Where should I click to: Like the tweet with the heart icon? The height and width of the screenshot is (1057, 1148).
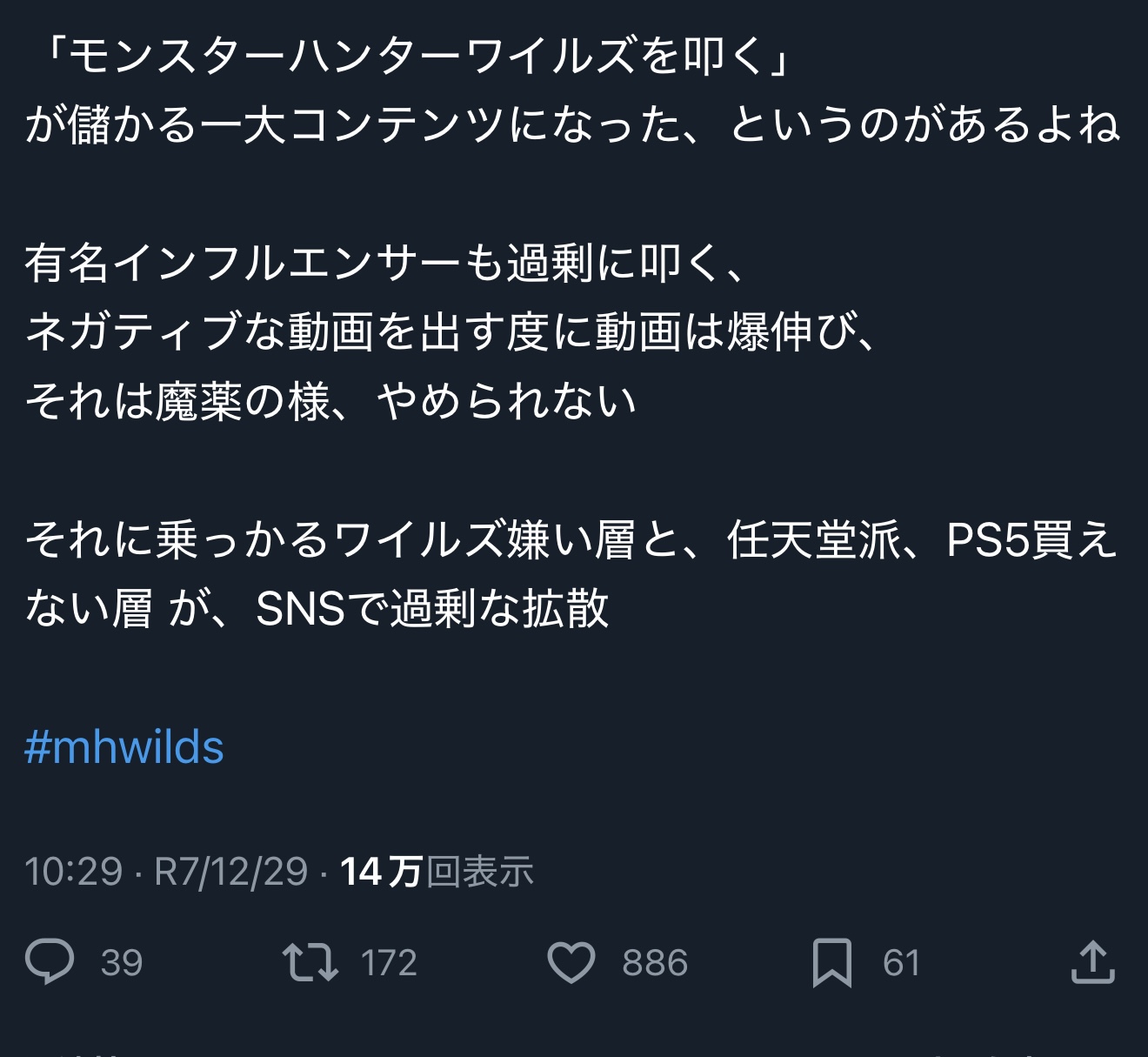(571, 962)
